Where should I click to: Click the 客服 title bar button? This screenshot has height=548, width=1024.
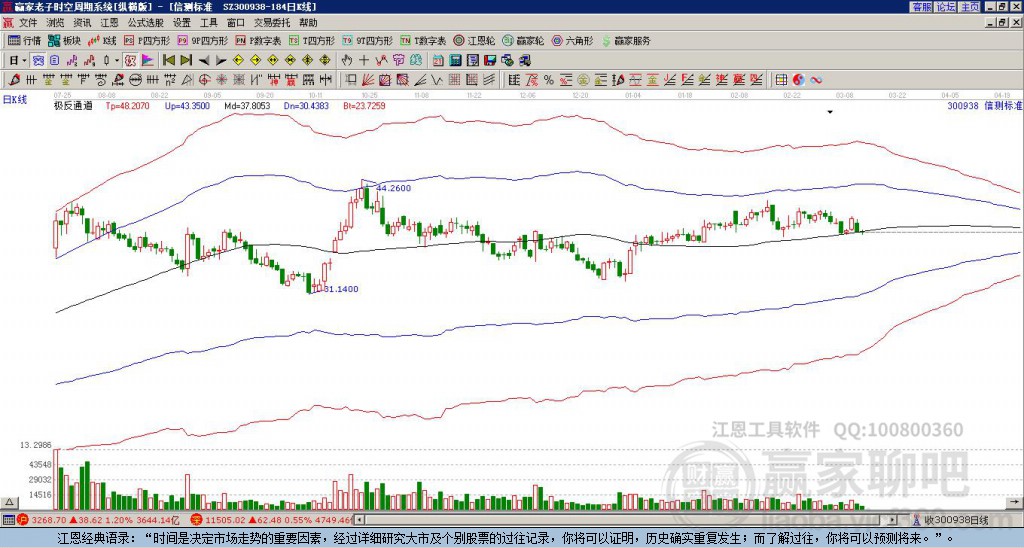(x=921, y=6)
